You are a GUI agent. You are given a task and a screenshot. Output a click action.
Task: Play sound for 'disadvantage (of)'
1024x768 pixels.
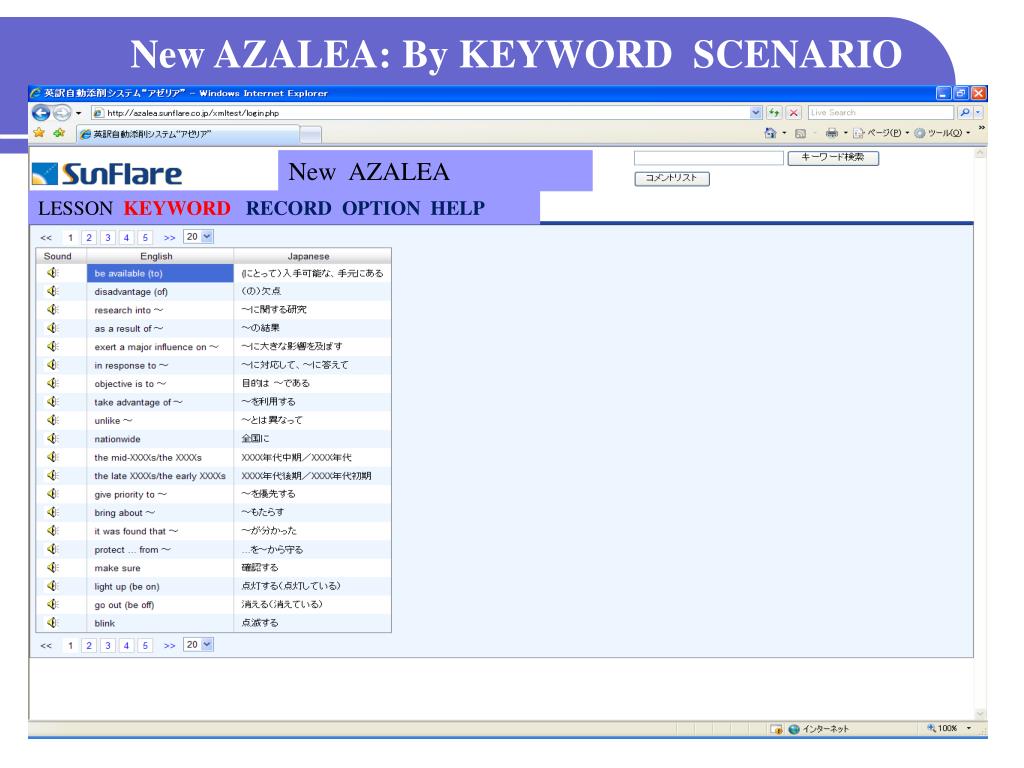point(53,291)
